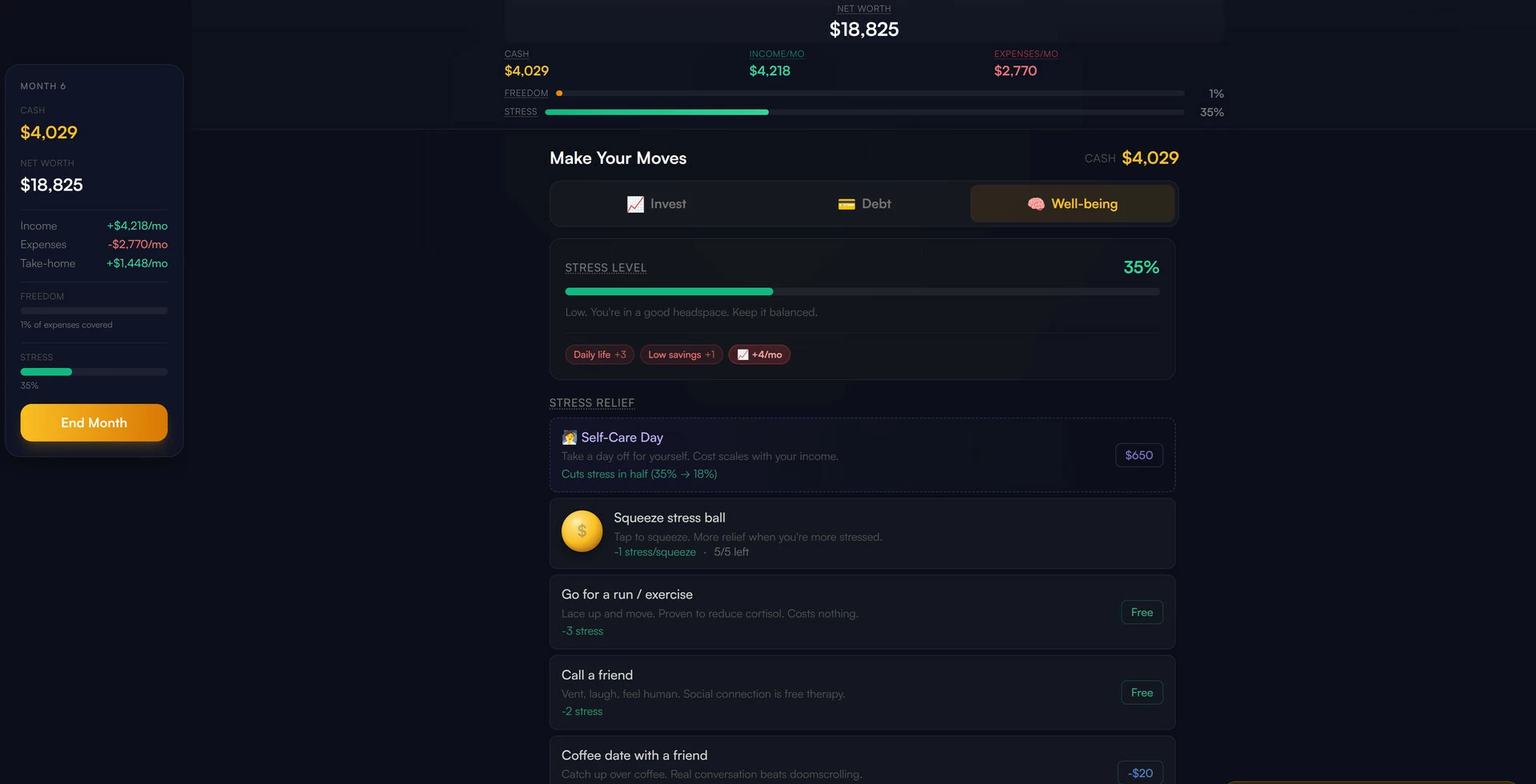
Task: Click the Debt credit card icon
Action: point(846,204)
